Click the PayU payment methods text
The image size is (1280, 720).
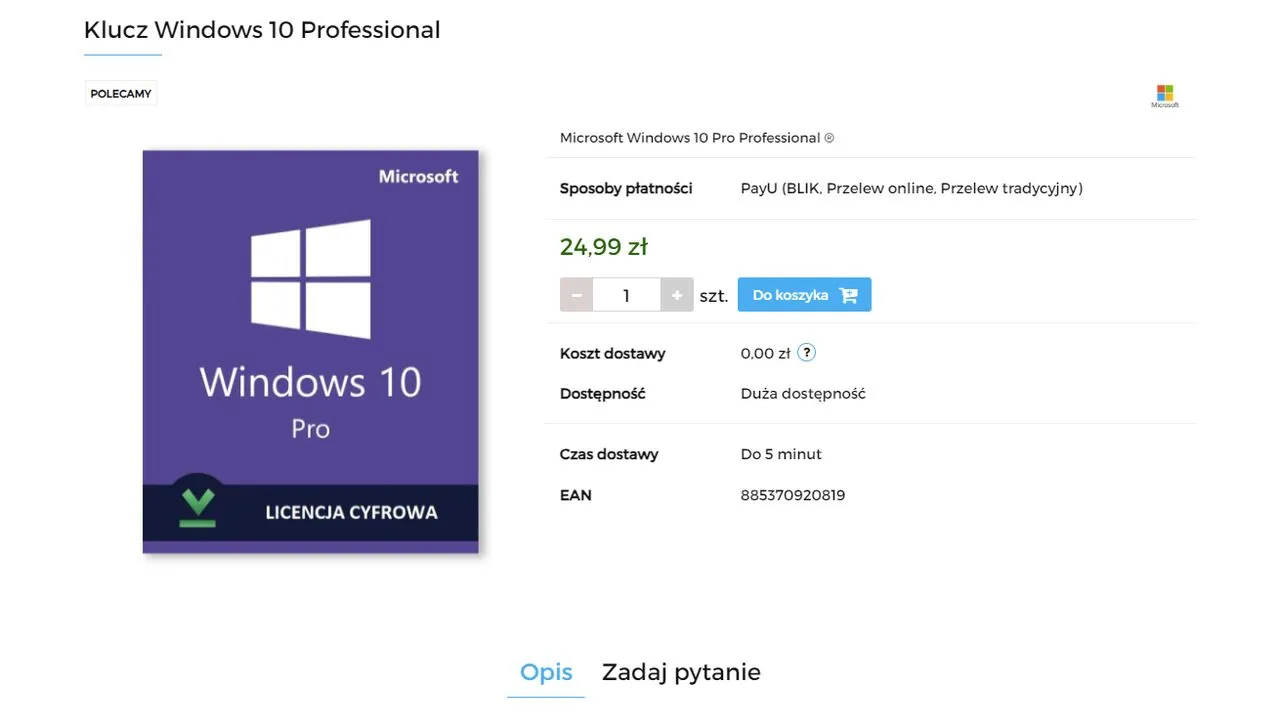click(x=911, y=188)
